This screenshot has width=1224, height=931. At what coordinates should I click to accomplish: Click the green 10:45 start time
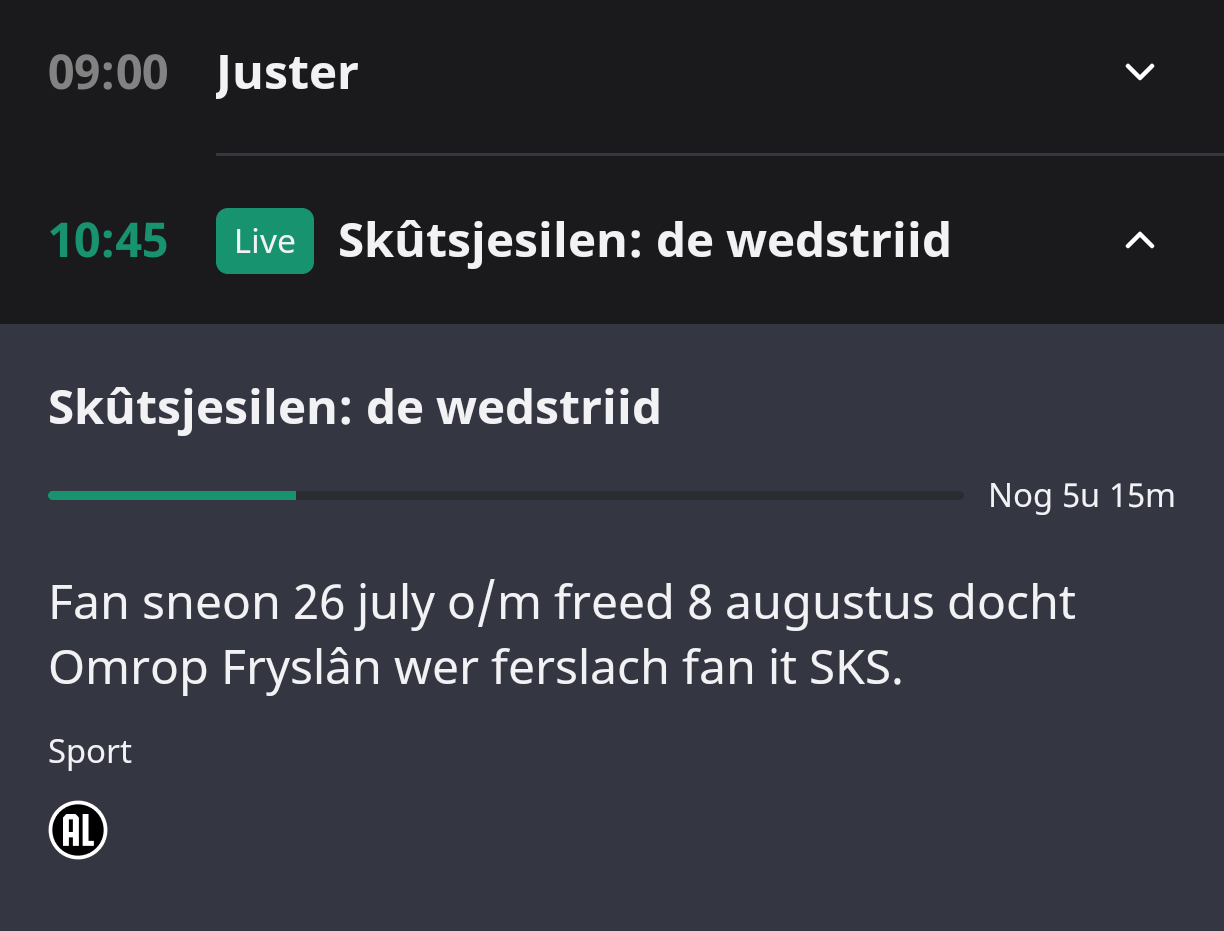coord(108,241)
